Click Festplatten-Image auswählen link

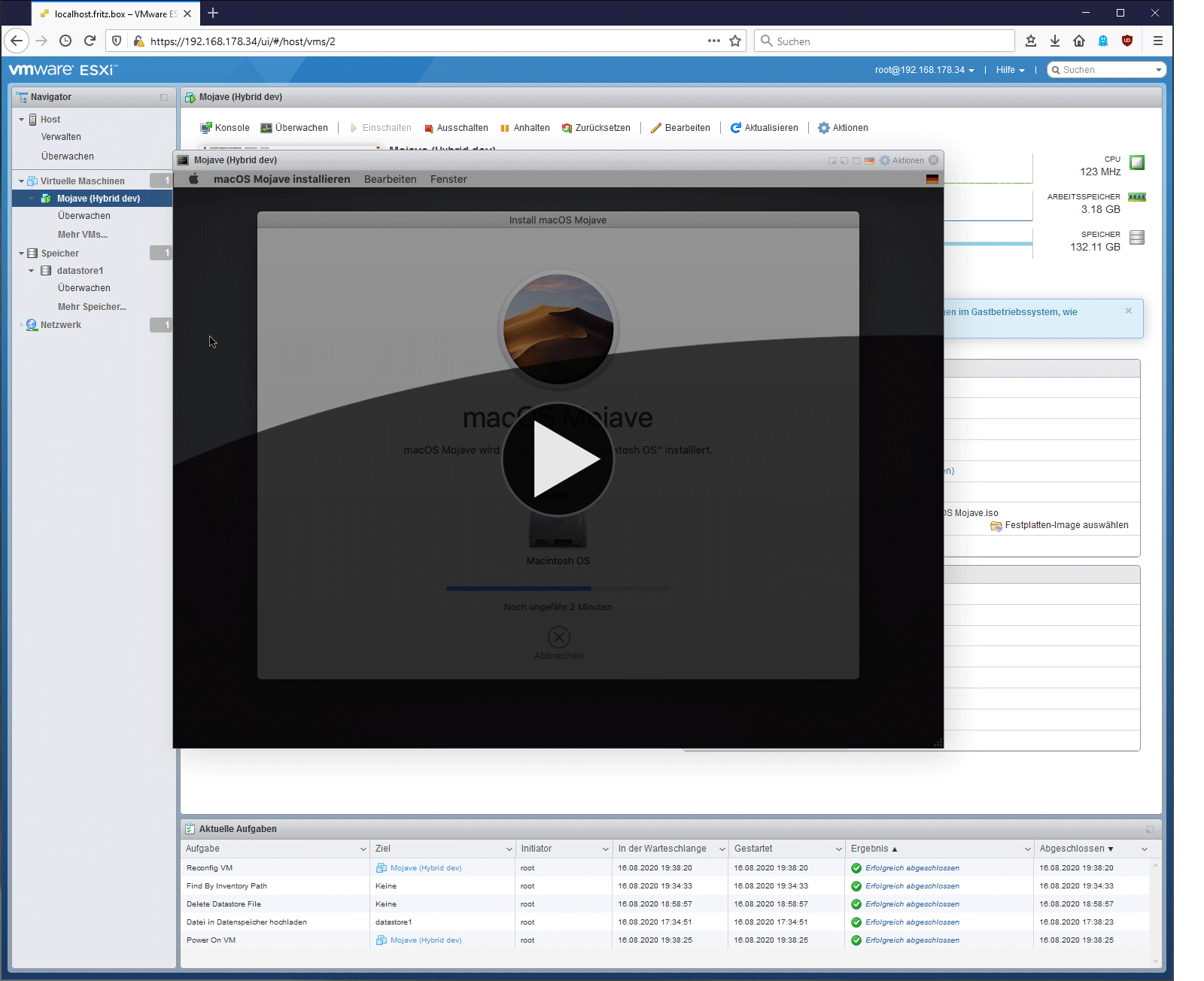click(1066, 525)
